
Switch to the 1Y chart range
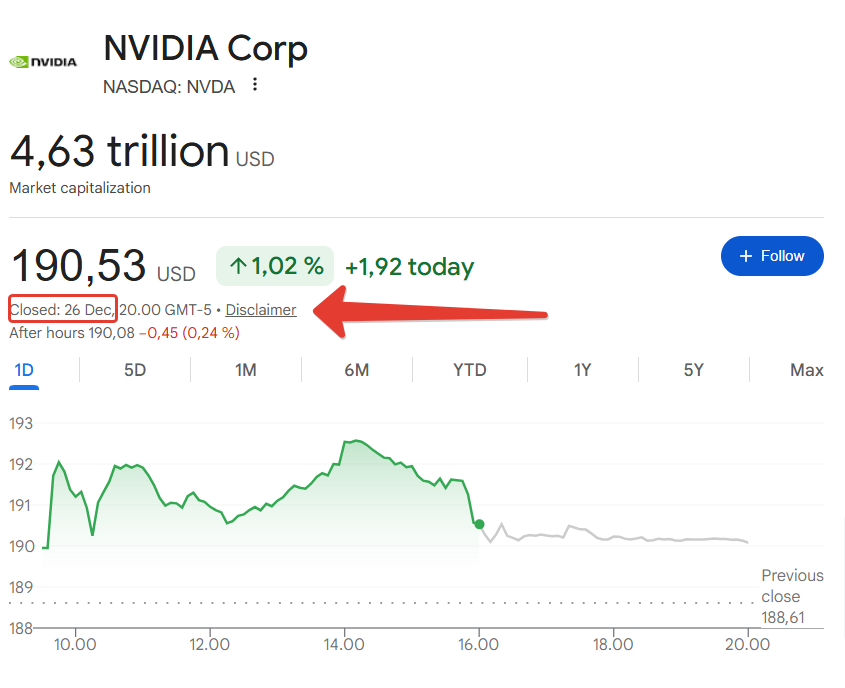[582, 370]
